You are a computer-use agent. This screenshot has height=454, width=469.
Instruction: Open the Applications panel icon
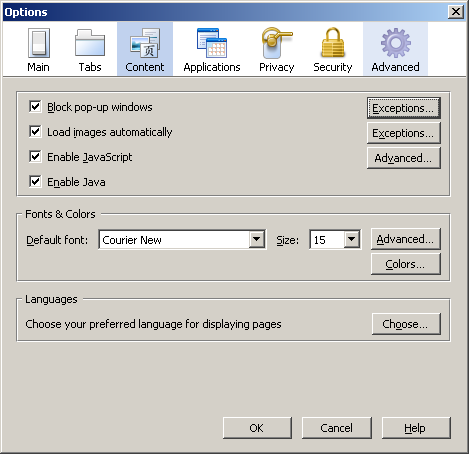[212, 43]
